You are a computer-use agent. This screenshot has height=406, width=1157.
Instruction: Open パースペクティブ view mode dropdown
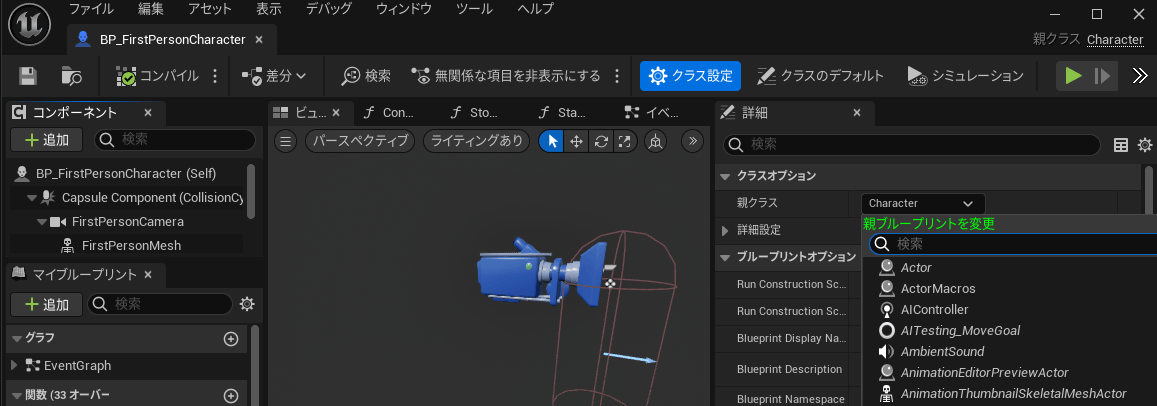361,141
